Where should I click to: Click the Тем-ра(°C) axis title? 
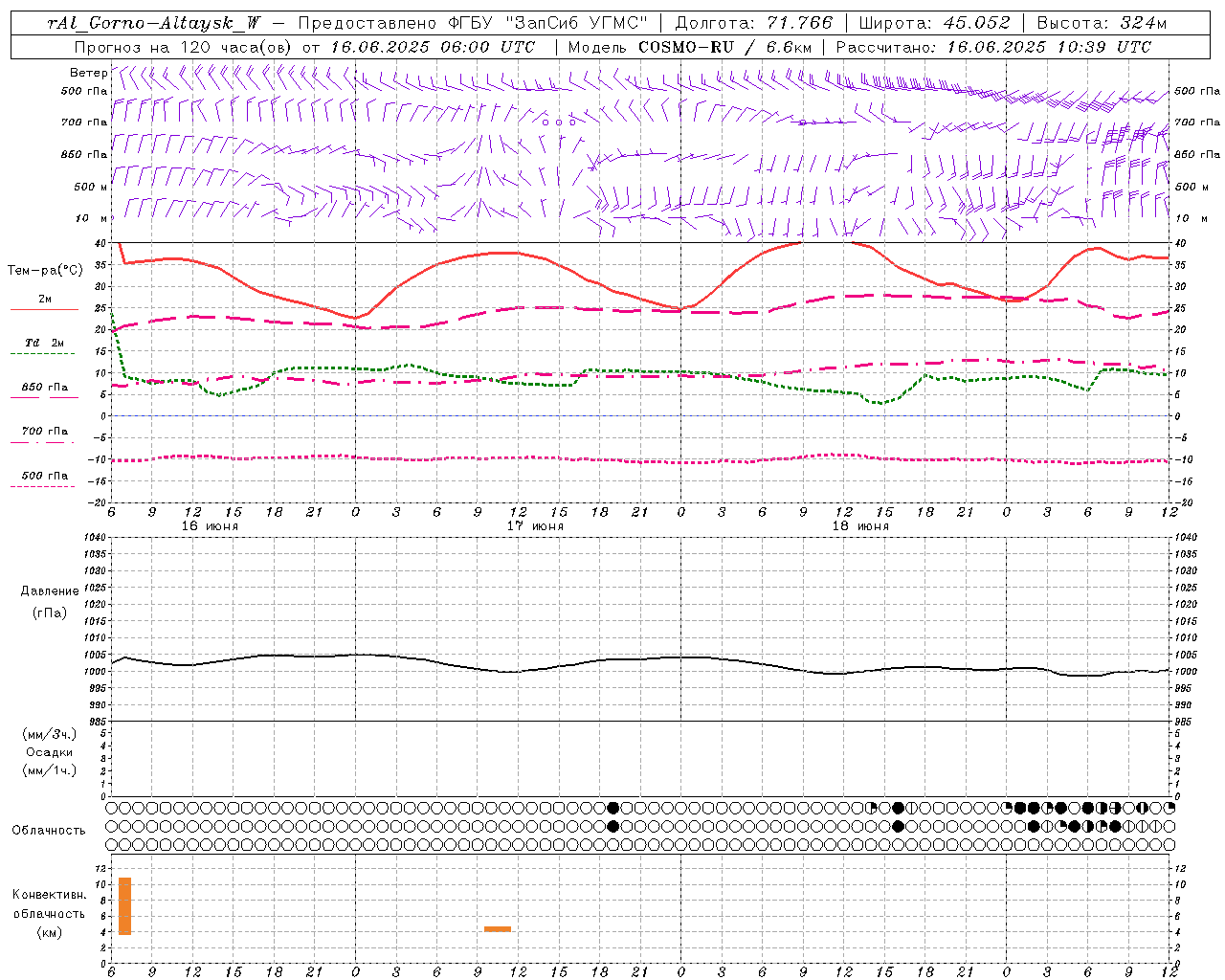tap(45, 271)
